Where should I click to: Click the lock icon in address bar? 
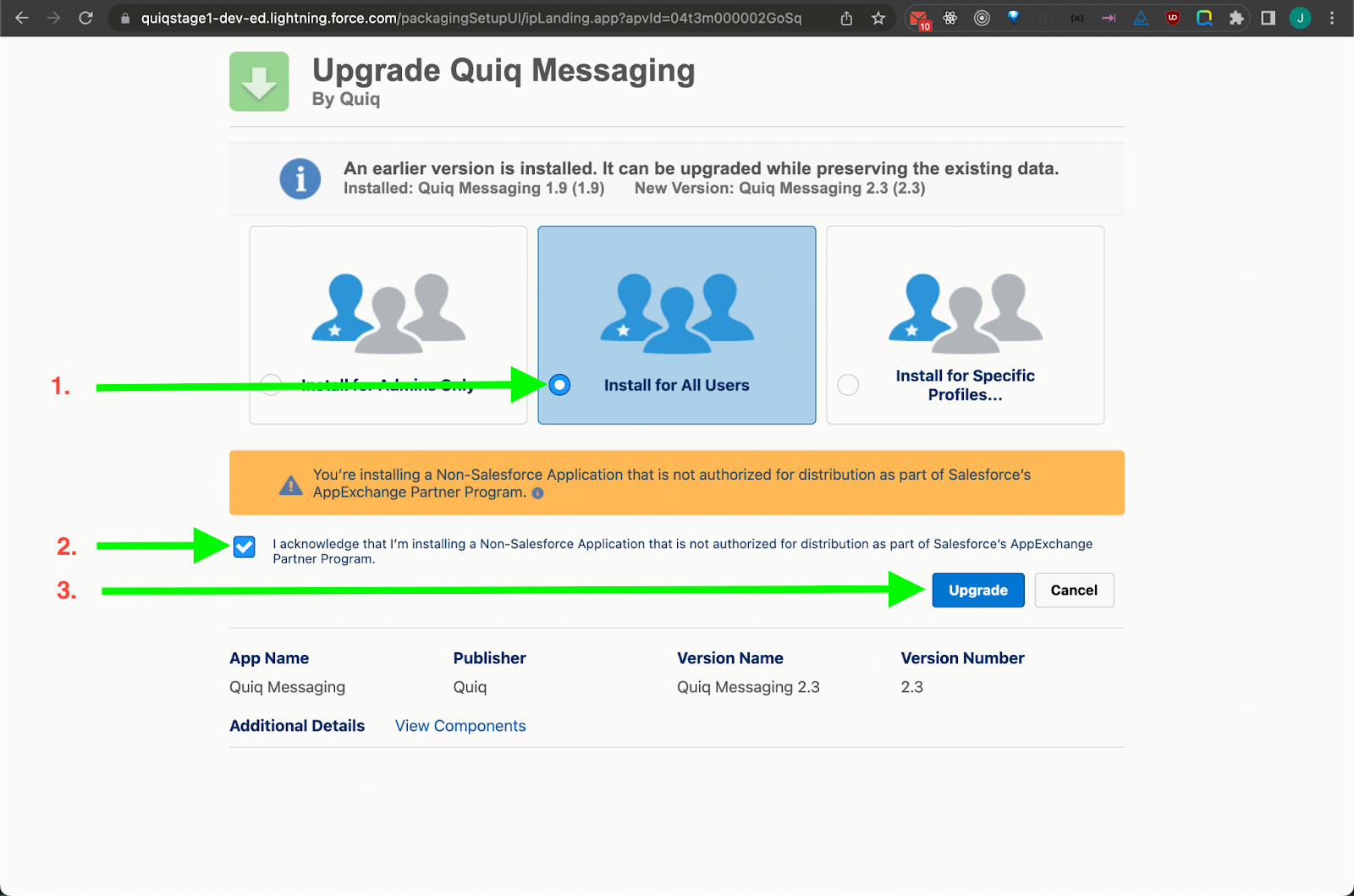125,19
